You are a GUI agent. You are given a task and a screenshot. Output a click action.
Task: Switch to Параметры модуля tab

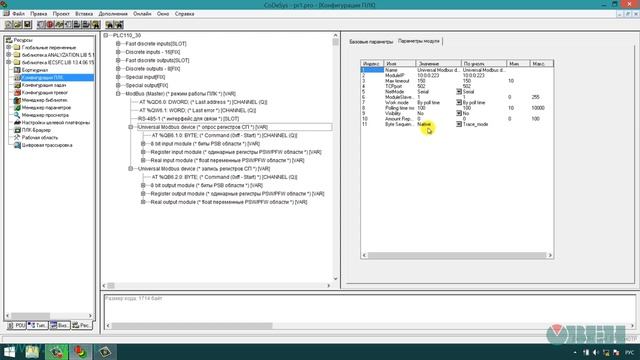point(419,41)
